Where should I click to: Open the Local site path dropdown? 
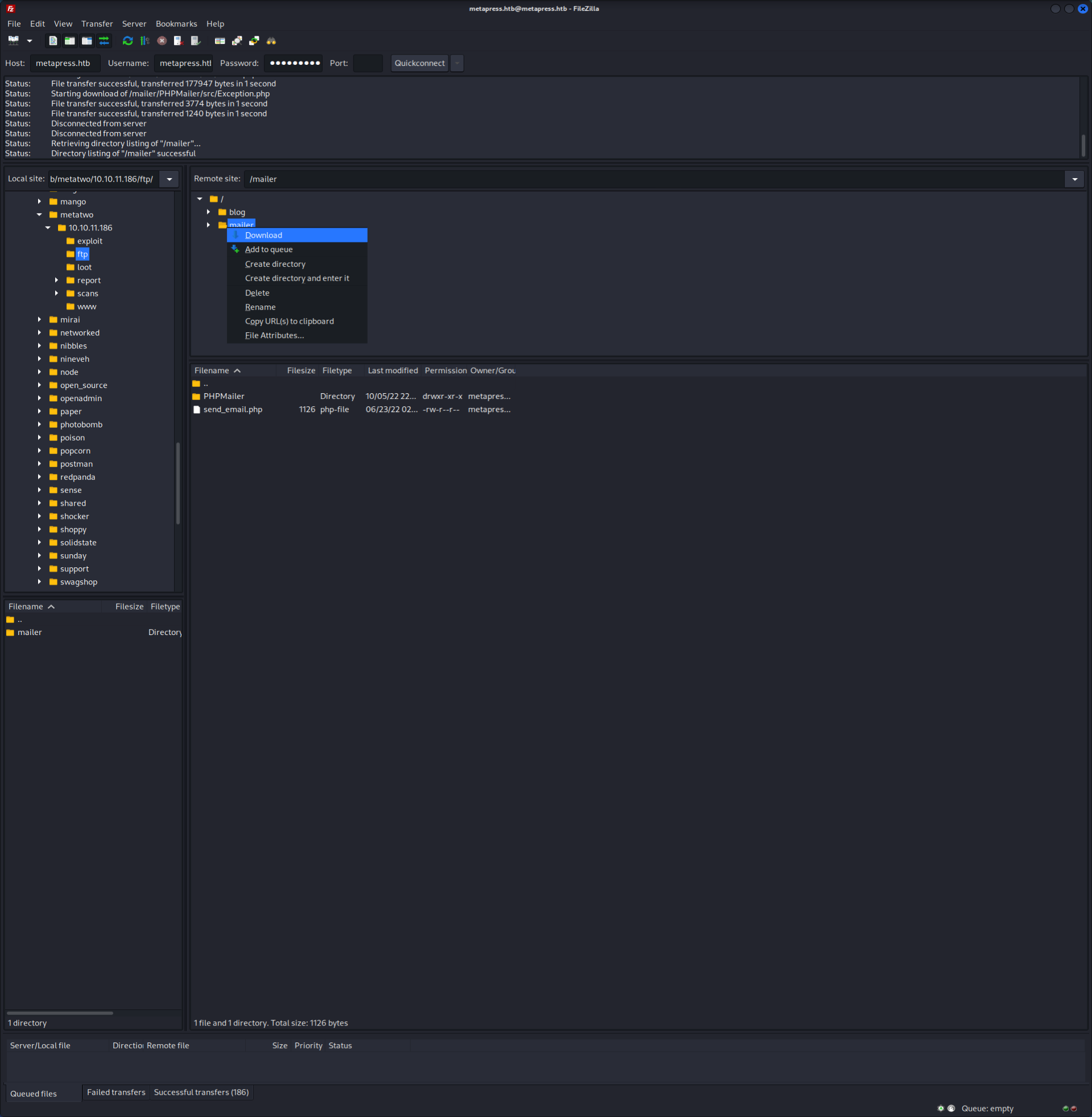(x=169, y=179)
